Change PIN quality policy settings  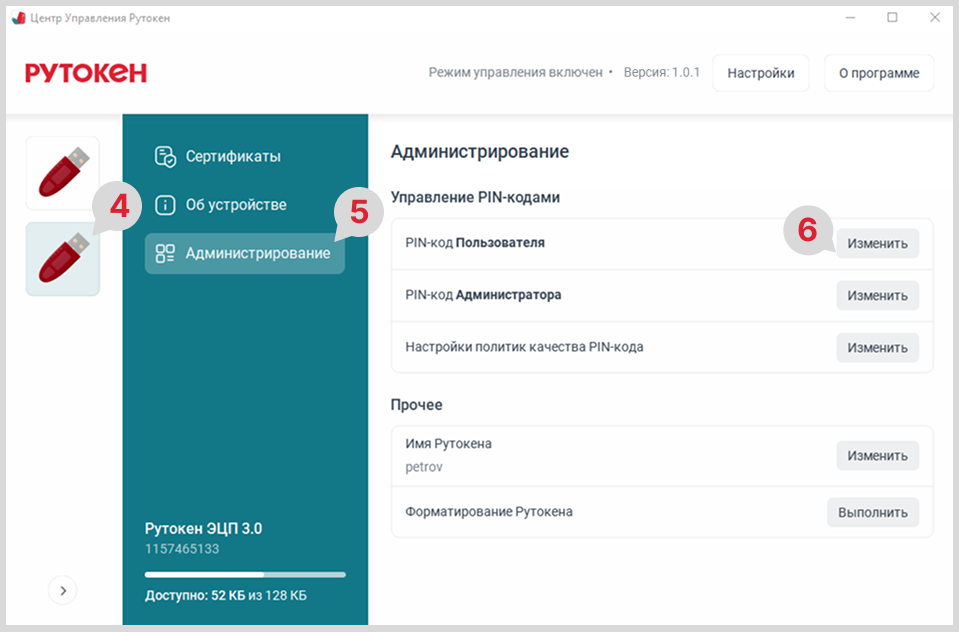click(x=877, y=348)
